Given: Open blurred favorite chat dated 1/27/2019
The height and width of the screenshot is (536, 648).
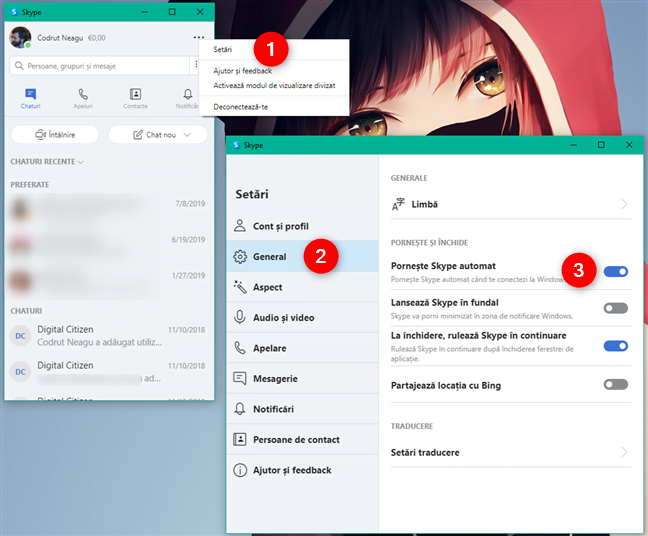Looking at the screenshot, I should [108, 280].
